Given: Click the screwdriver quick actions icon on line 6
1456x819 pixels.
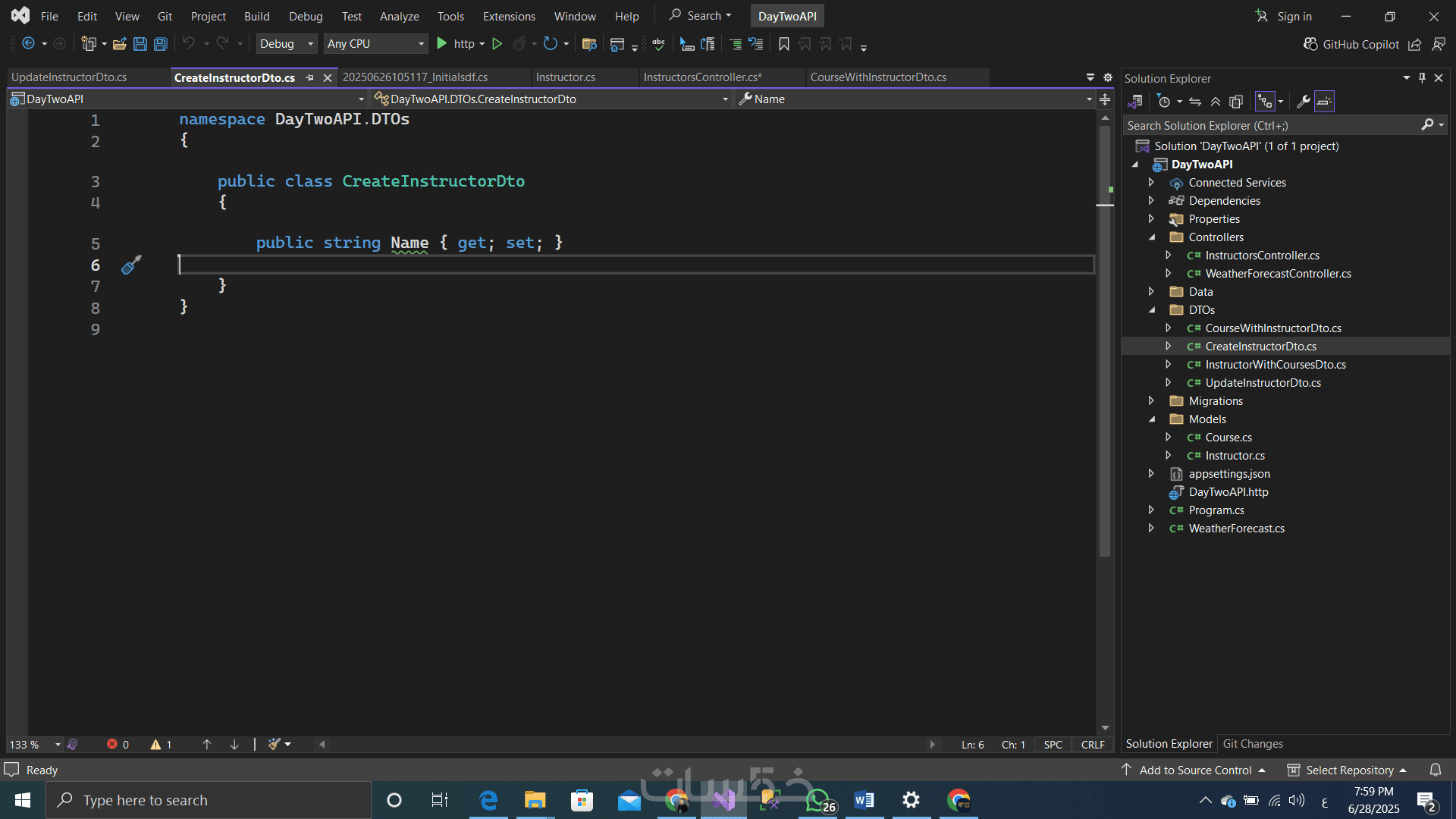Looking at the screenshot, I should pos(131,265).
